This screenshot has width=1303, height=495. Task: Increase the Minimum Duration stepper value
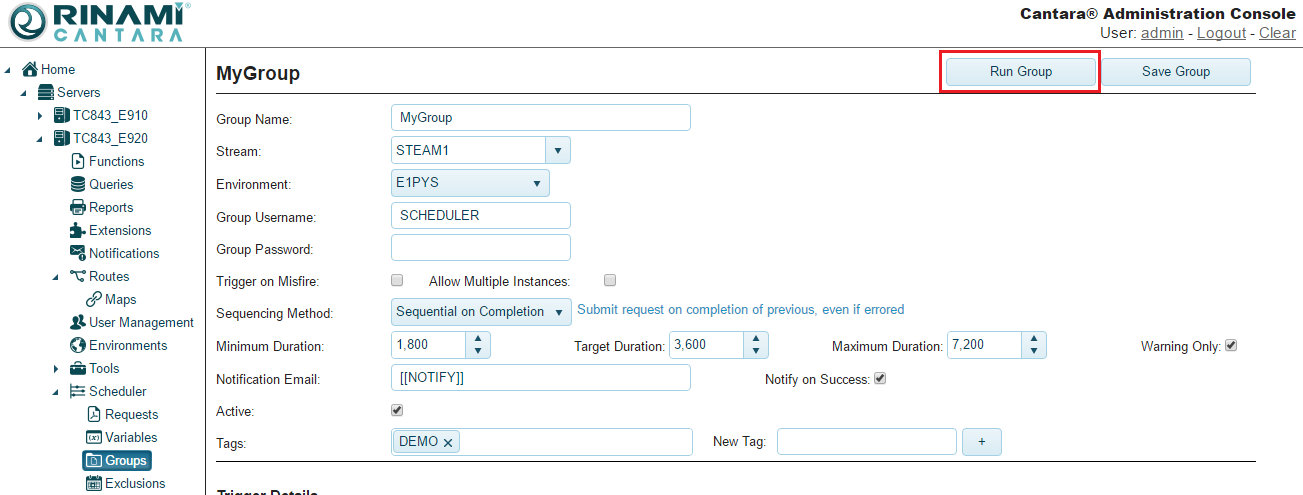(x=478, y=339)
